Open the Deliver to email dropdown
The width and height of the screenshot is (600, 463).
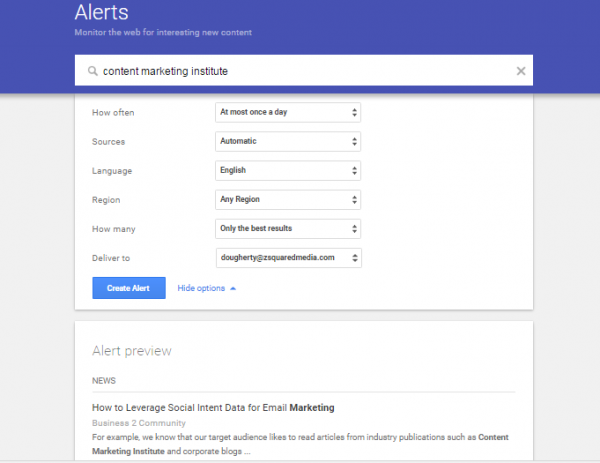tap(289, 258)
